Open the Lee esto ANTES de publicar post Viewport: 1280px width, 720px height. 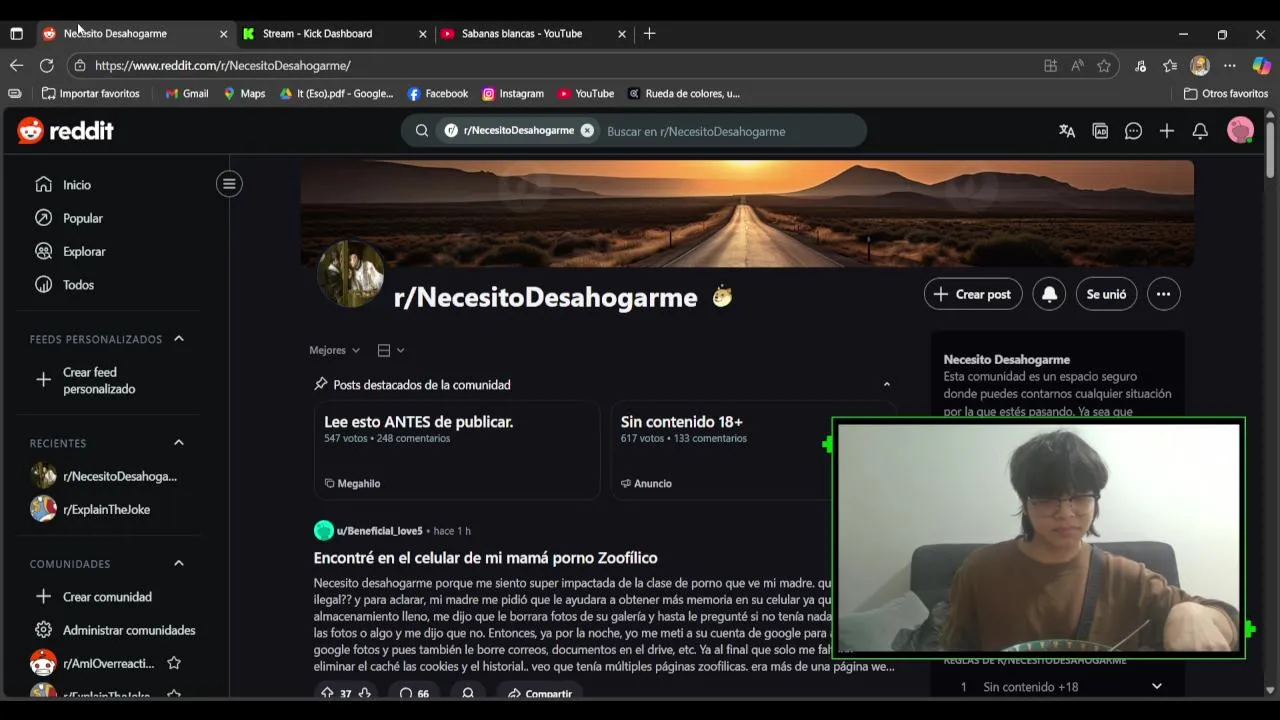click(x=456, y=451)
